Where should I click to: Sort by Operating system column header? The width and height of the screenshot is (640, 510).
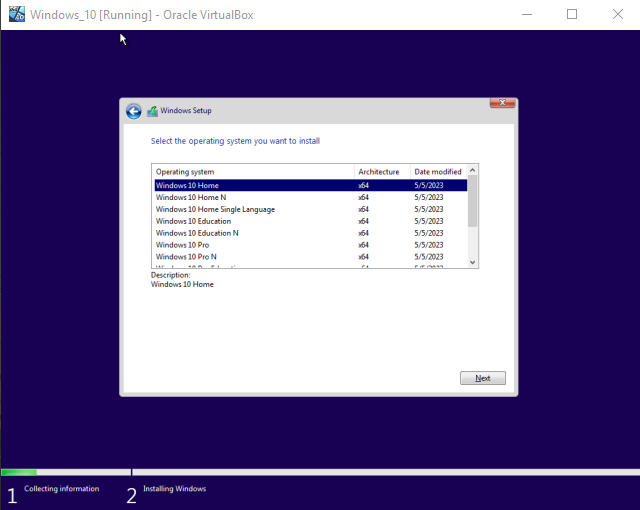pos(254,172)
